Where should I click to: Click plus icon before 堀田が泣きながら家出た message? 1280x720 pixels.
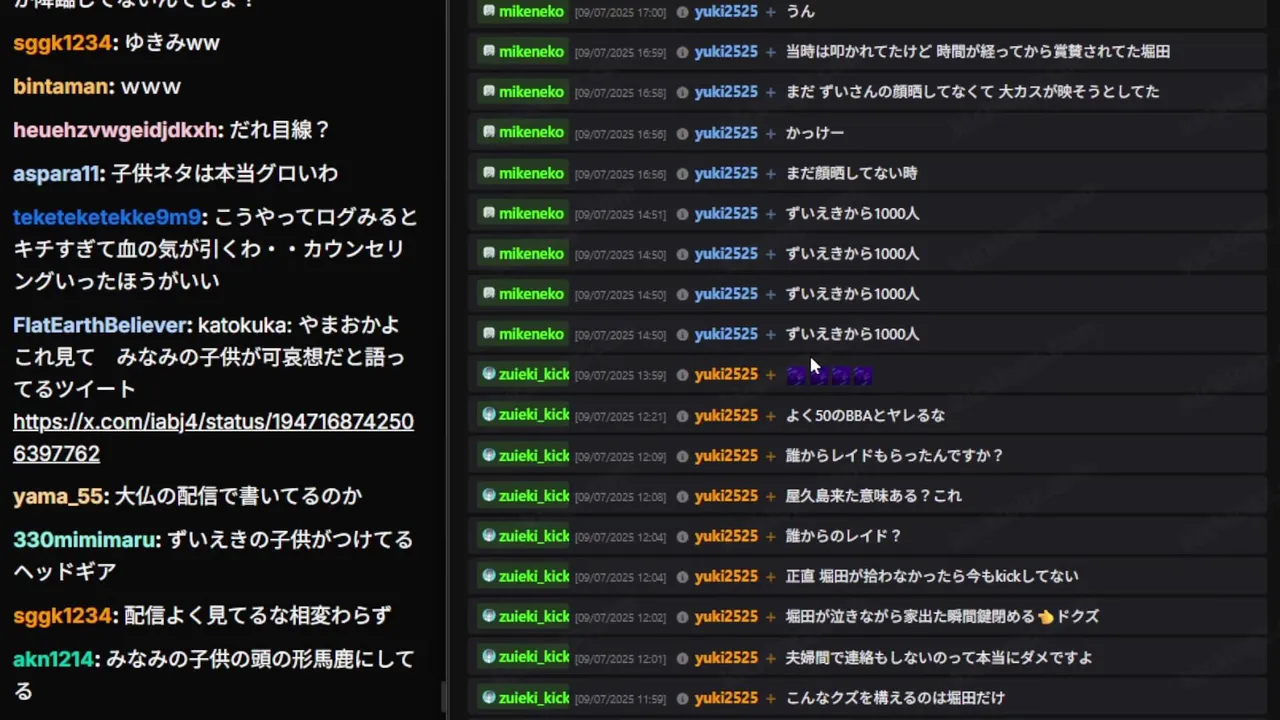pos(770,617)
